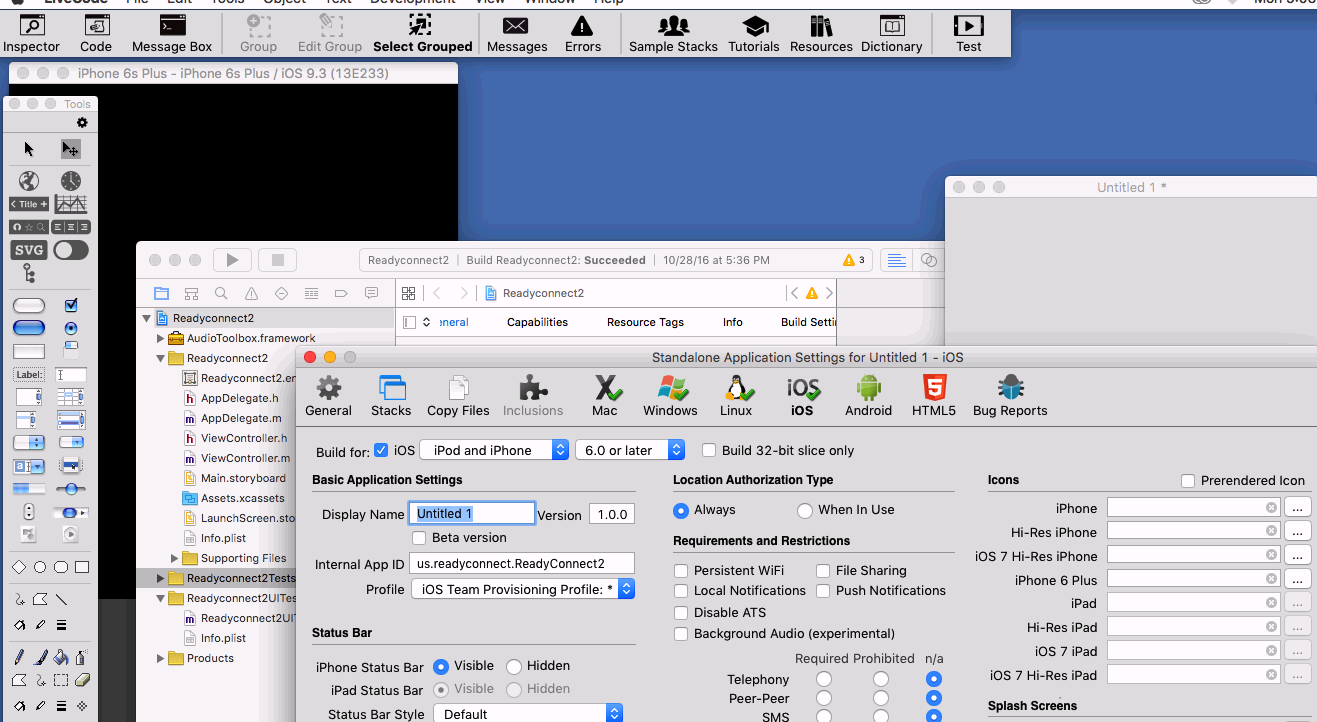This screenshot has width=1317, height=722.
Task: Open the iPod and iPhone device dropdown
Action: click(x=494, y=450)
